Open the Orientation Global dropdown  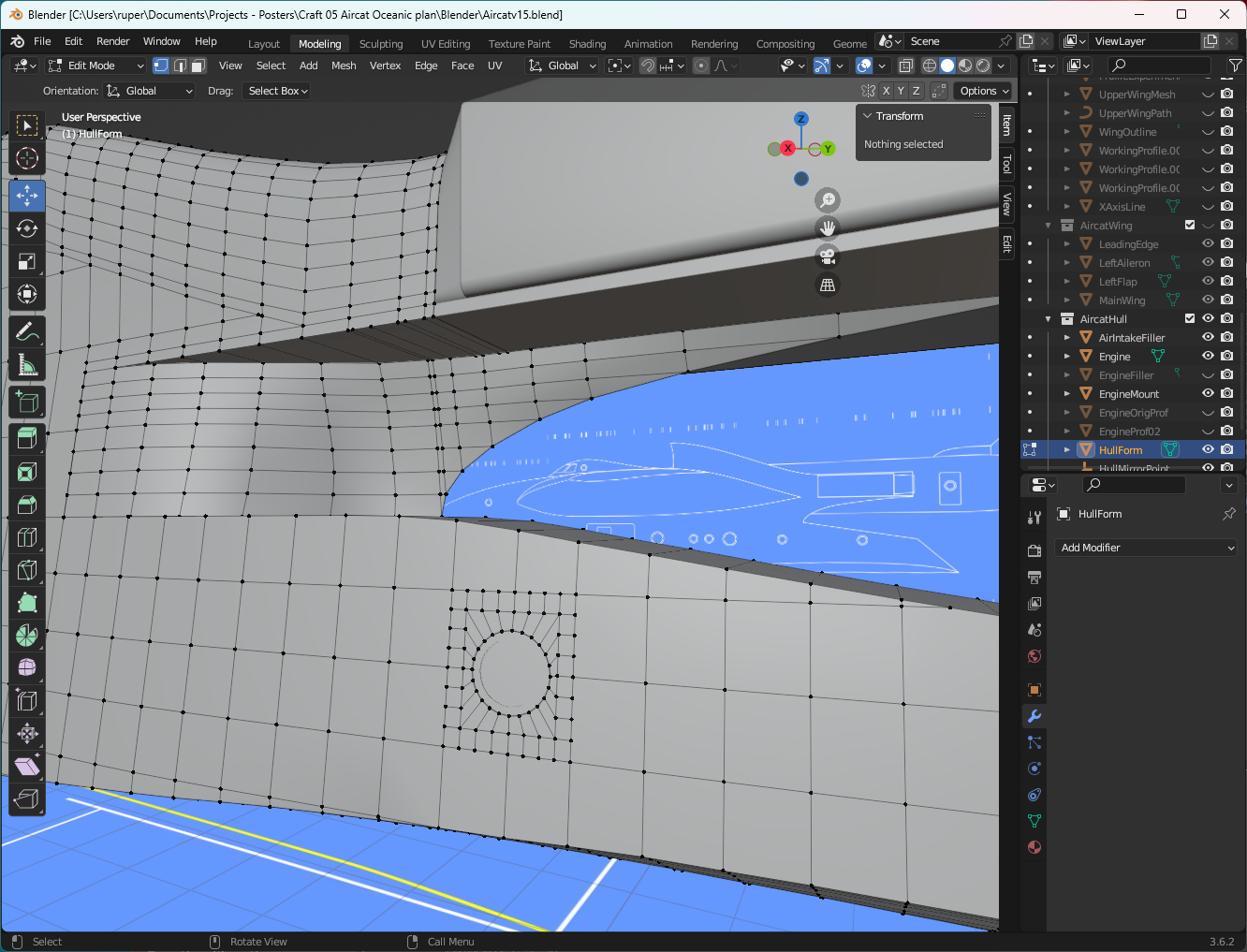click(150, 91)
